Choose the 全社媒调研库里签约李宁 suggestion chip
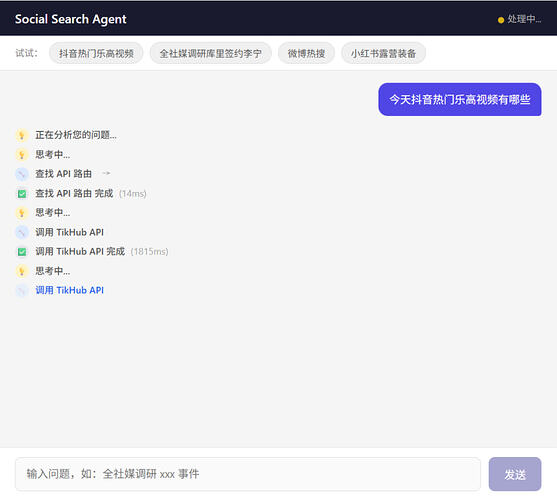This screenshot has height=500, width=557. pyautogui.click(x=211, y=53)
